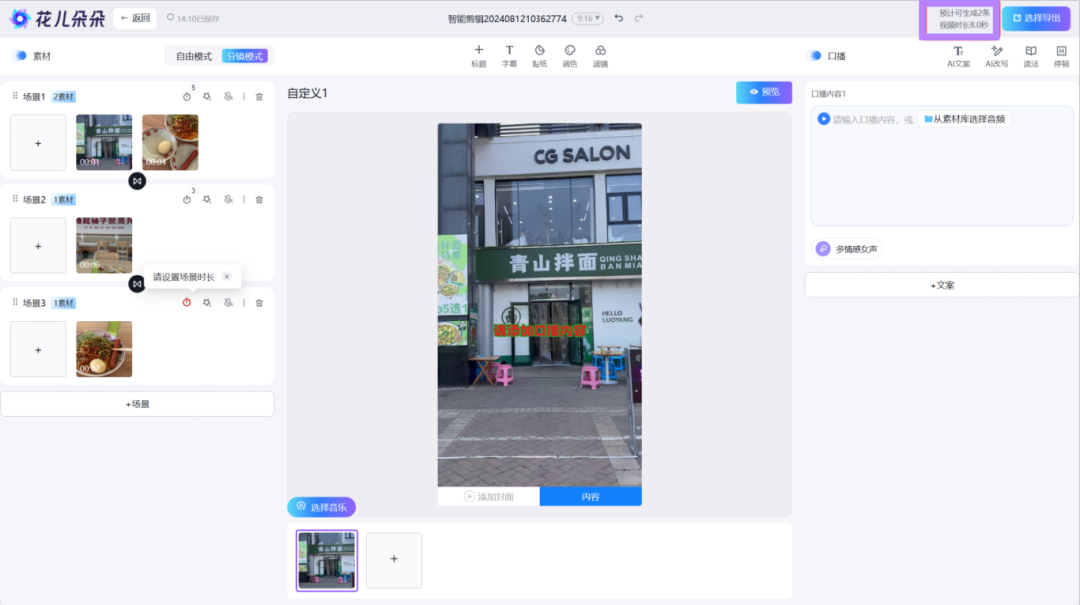This screenshot has width=1080, height=605.
Task: Delete 场景1 with trash icon
Action: (x=259, y=96)
